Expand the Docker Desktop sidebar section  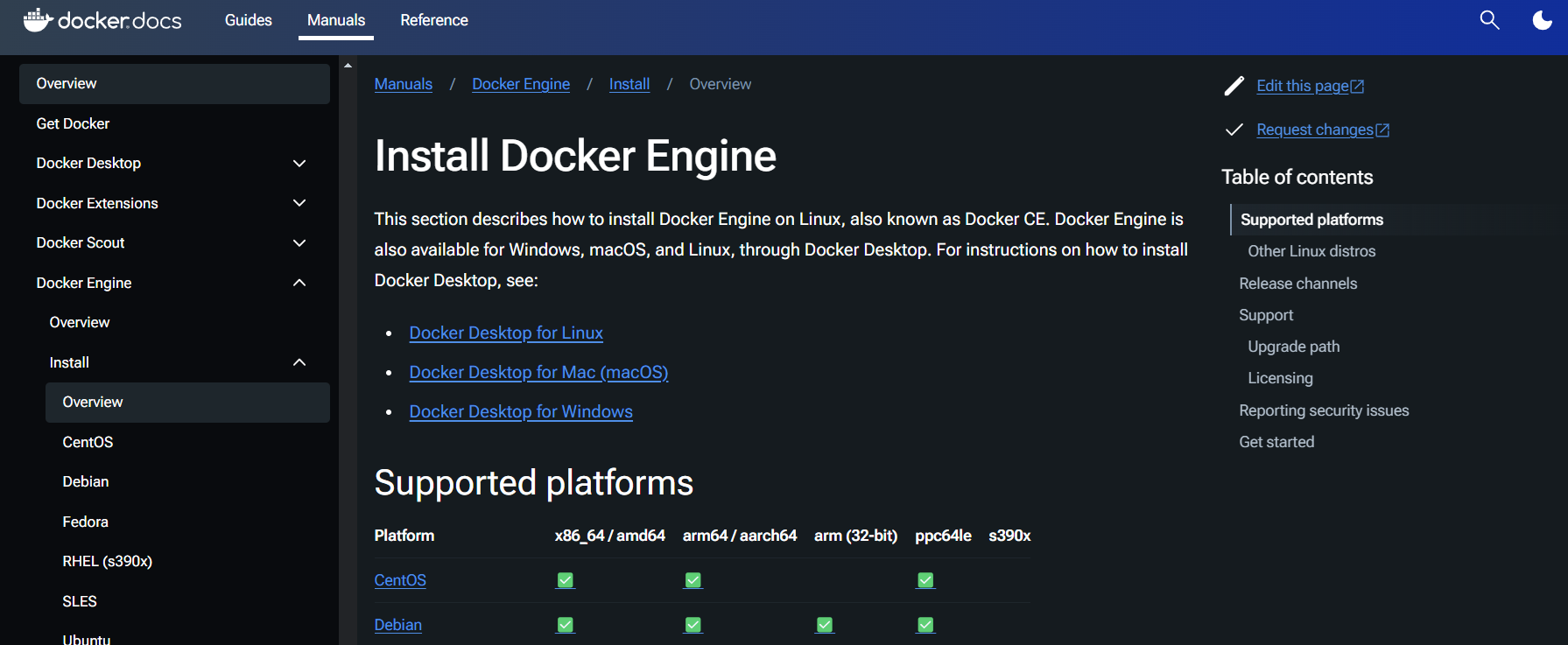tap(299, 164)
